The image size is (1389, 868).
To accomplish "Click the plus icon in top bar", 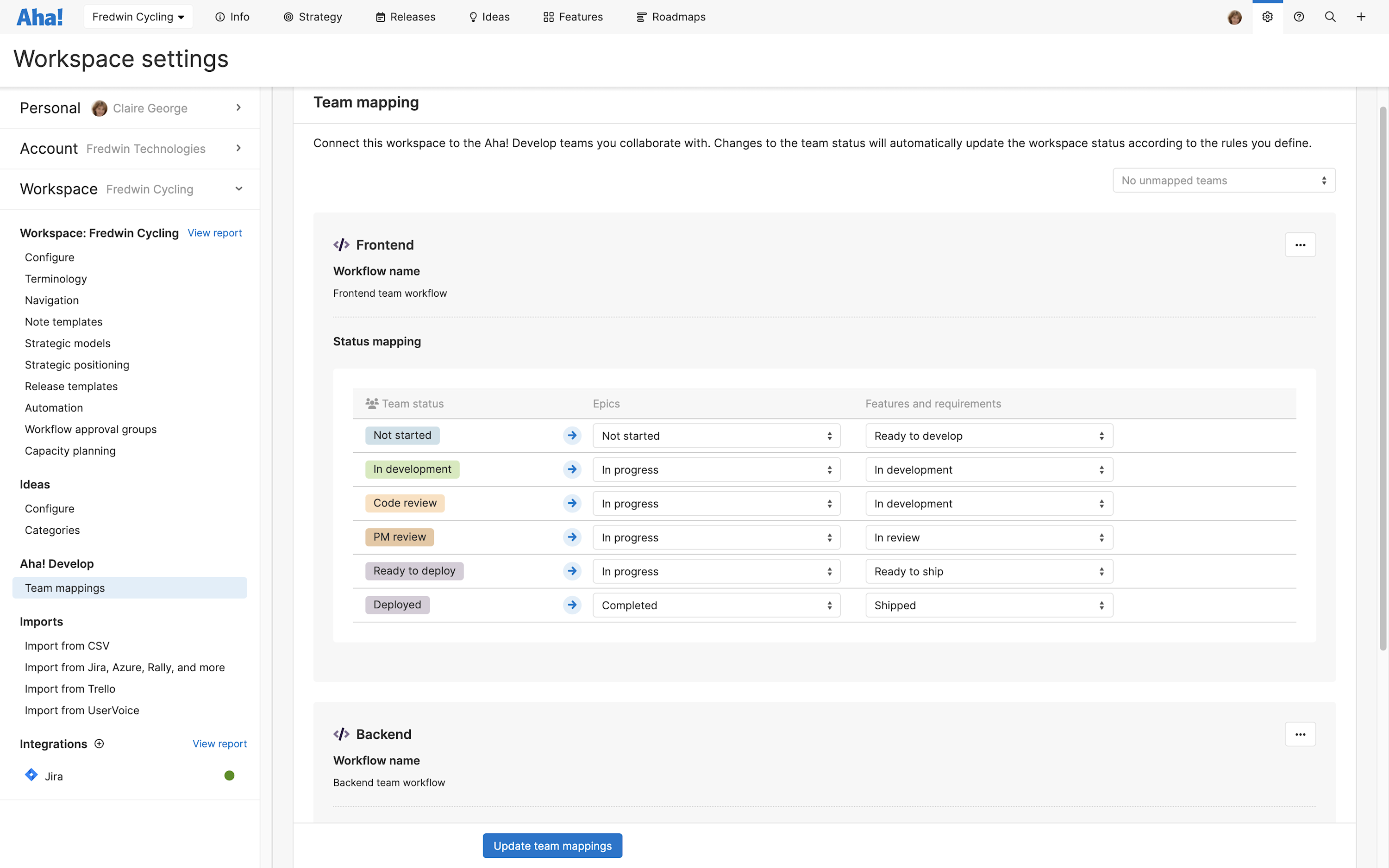I will [1361, 17].
